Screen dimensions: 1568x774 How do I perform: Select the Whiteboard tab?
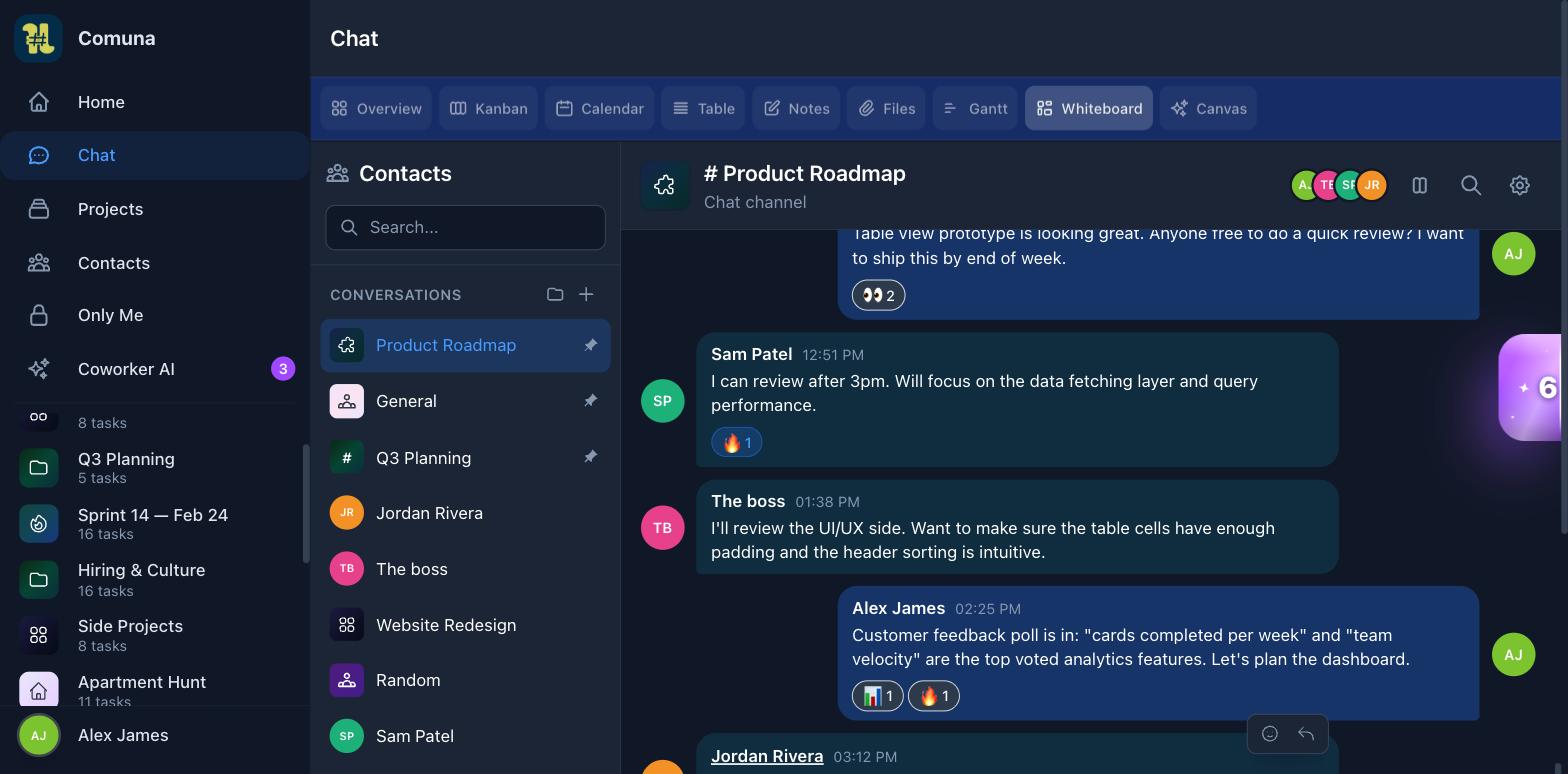1089,108
